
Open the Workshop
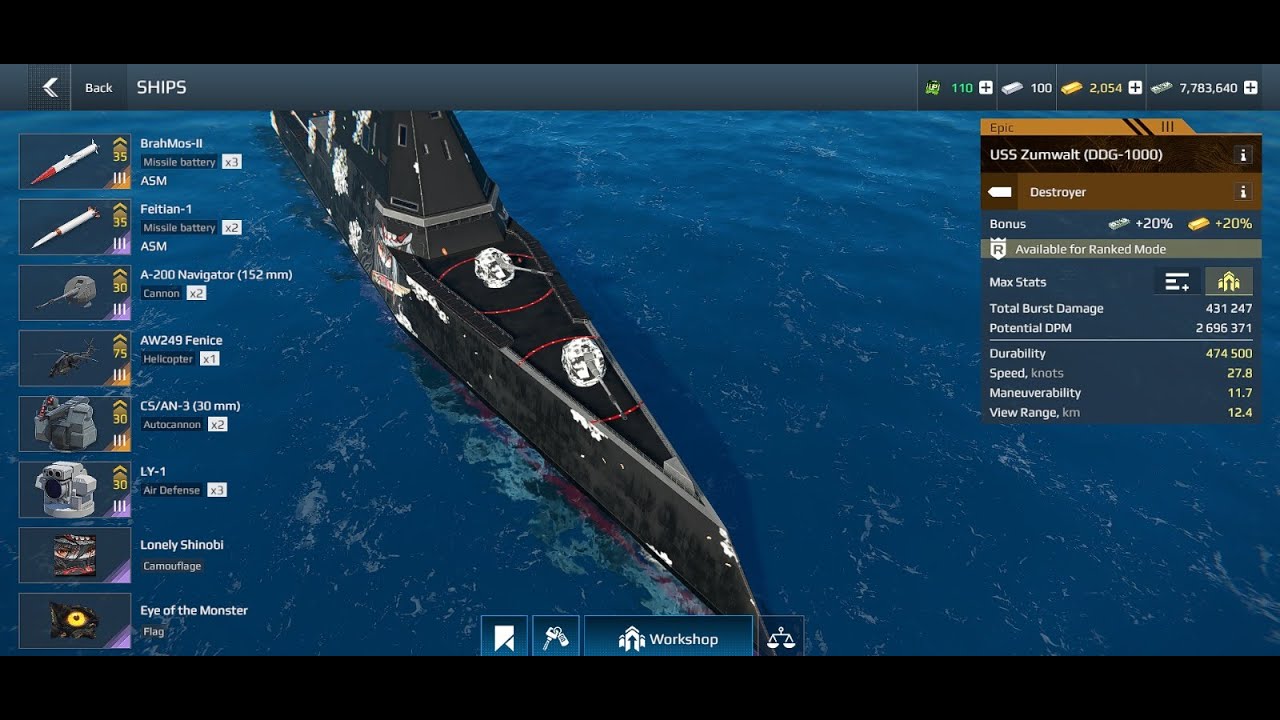pos(668,638)
